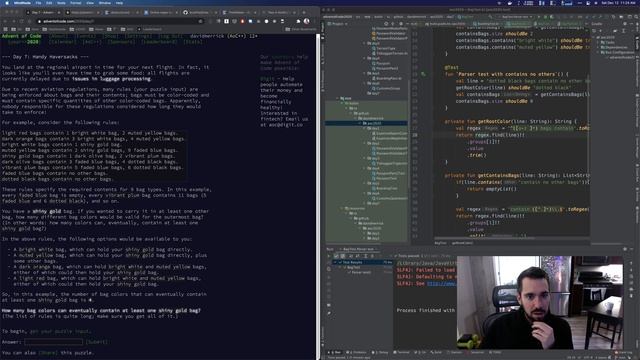
Task: Open the Help menu in the menu bar
Action: pos(119,3)
